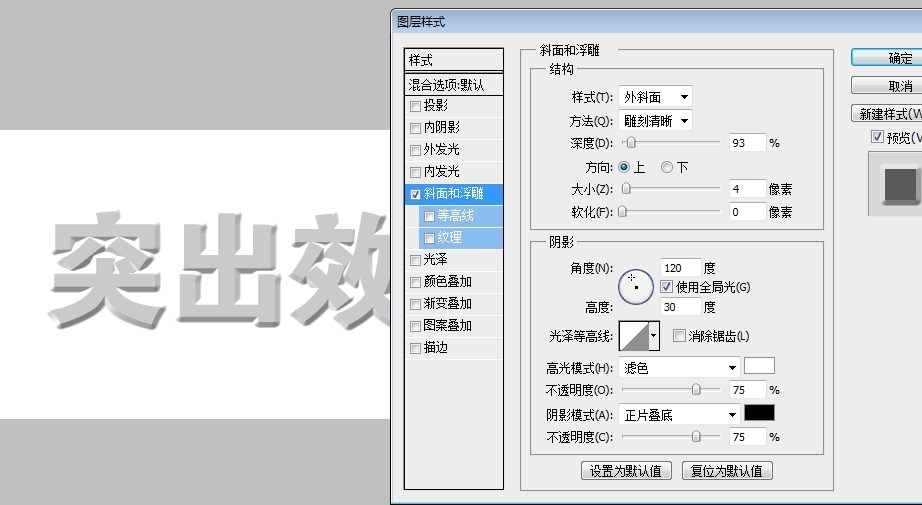
Task: Enable the 图案叠加 pattern overlay checkbox
Action: [x=415, y=326]
